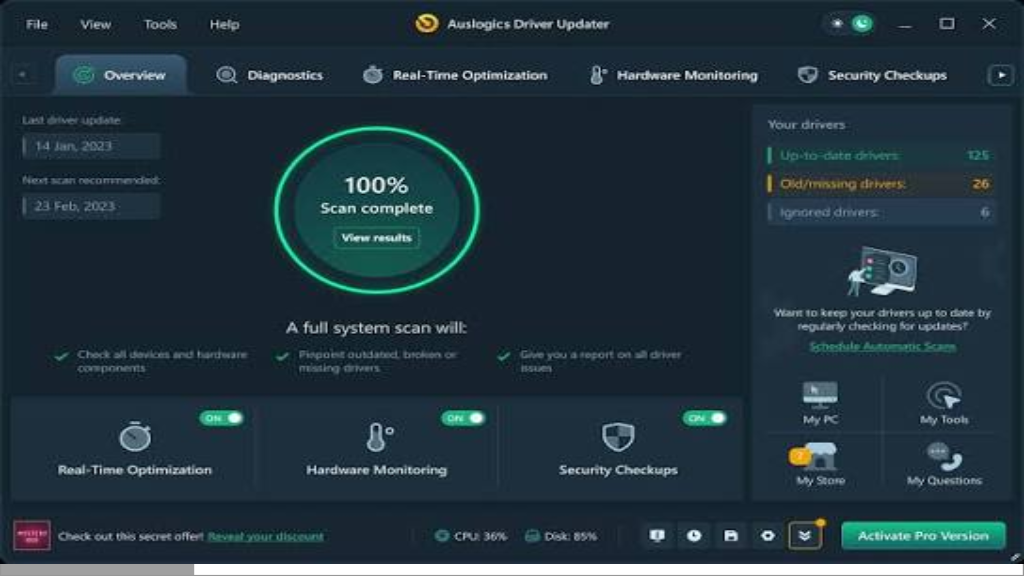
Task: Click the Auslogics logo icon
Action: (x=426, y=24)
